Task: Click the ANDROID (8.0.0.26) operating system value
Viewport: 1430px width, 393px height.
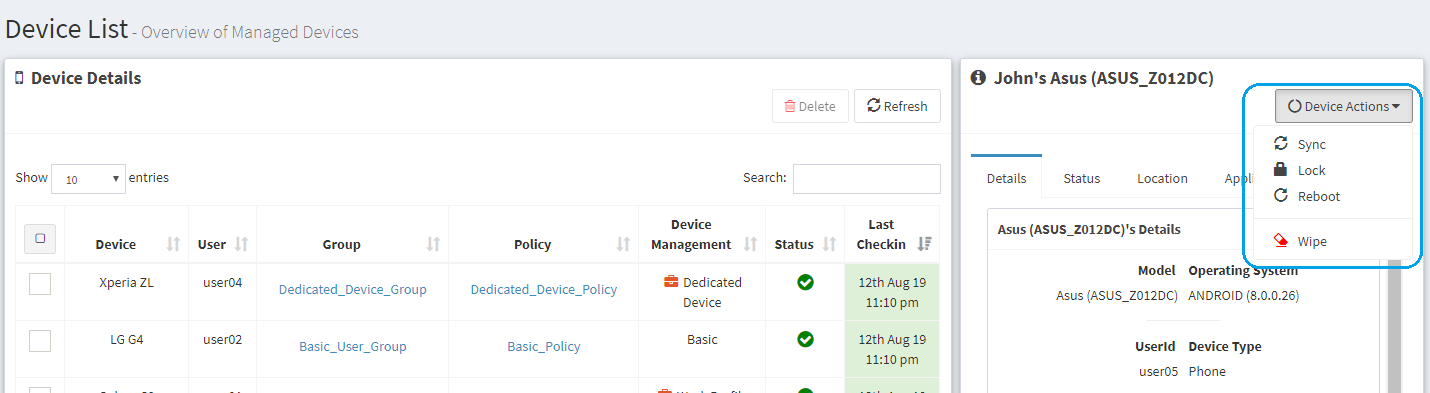Action: tap(1243, 295)
